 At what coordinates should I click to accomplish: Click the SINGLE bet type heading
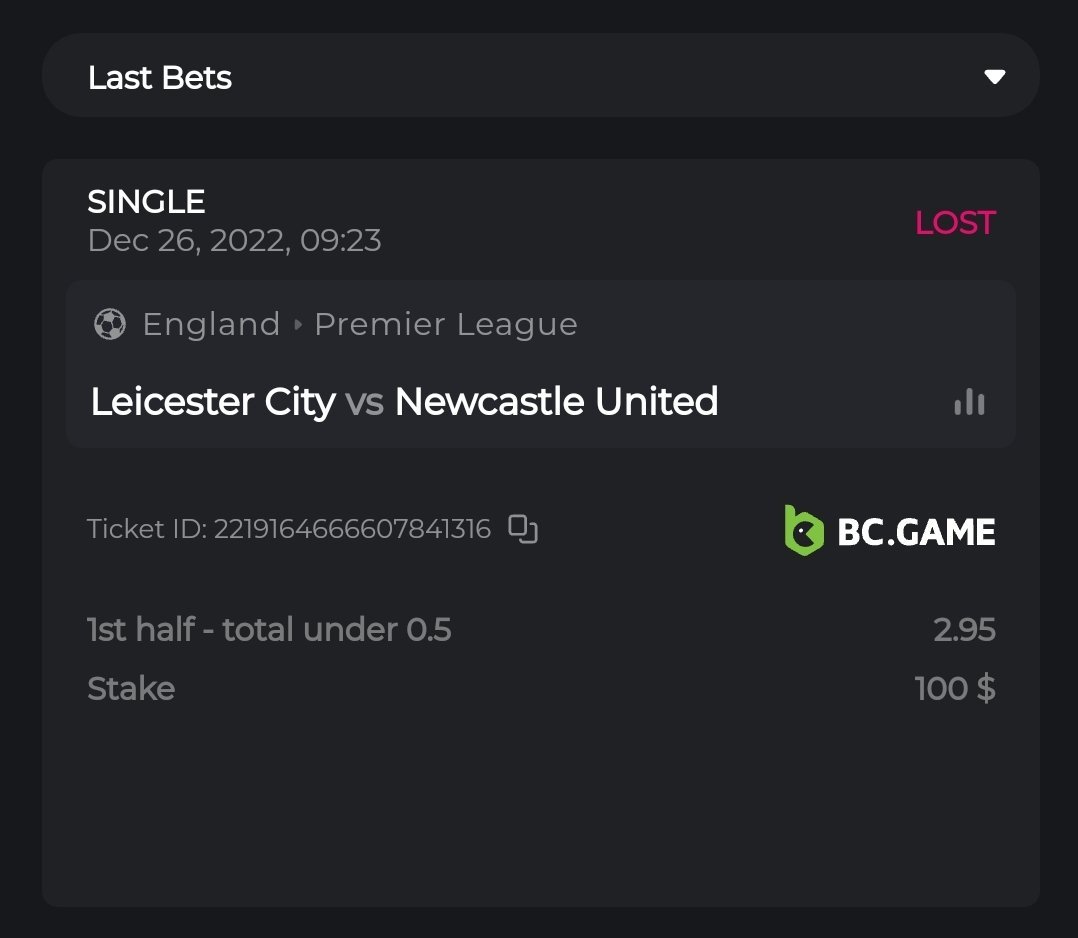tap(146, 202)
